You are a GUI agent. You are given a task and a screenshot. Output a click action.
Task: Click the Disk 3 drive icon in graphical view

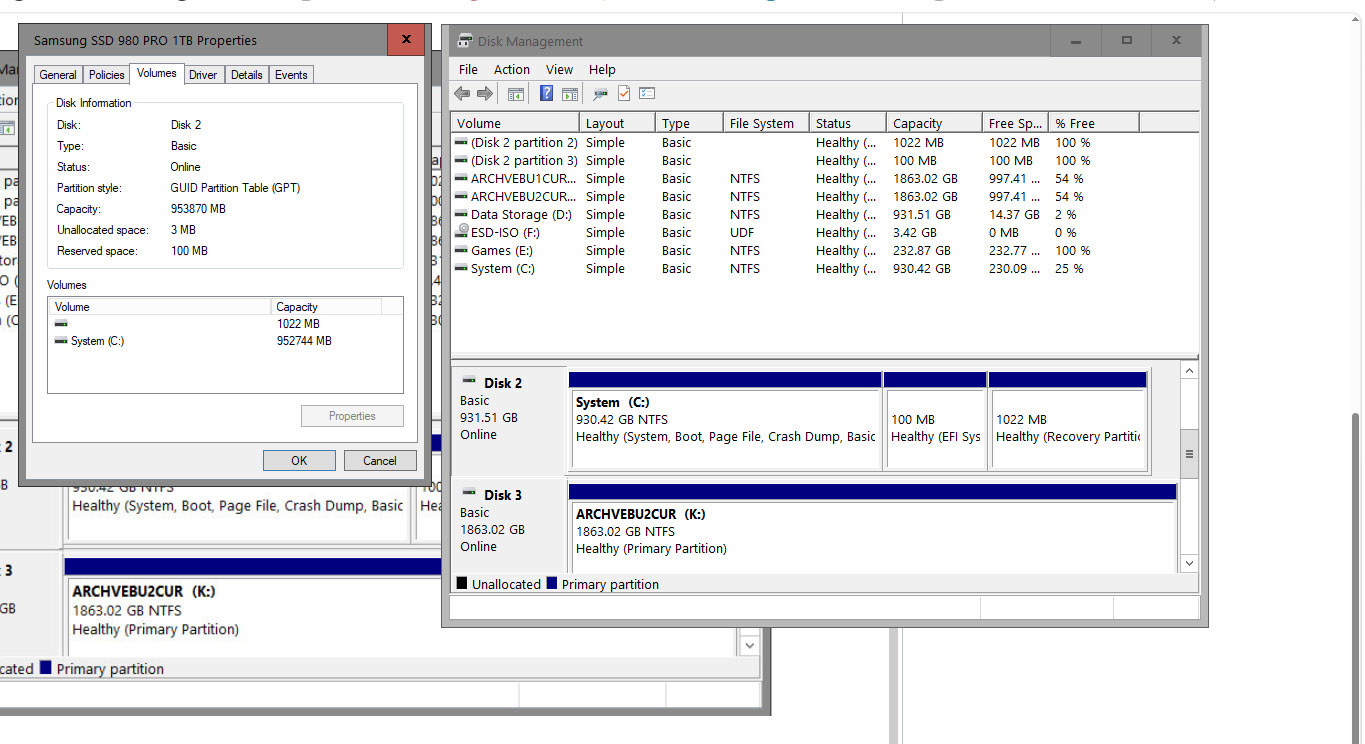click(x=469, y=493)
